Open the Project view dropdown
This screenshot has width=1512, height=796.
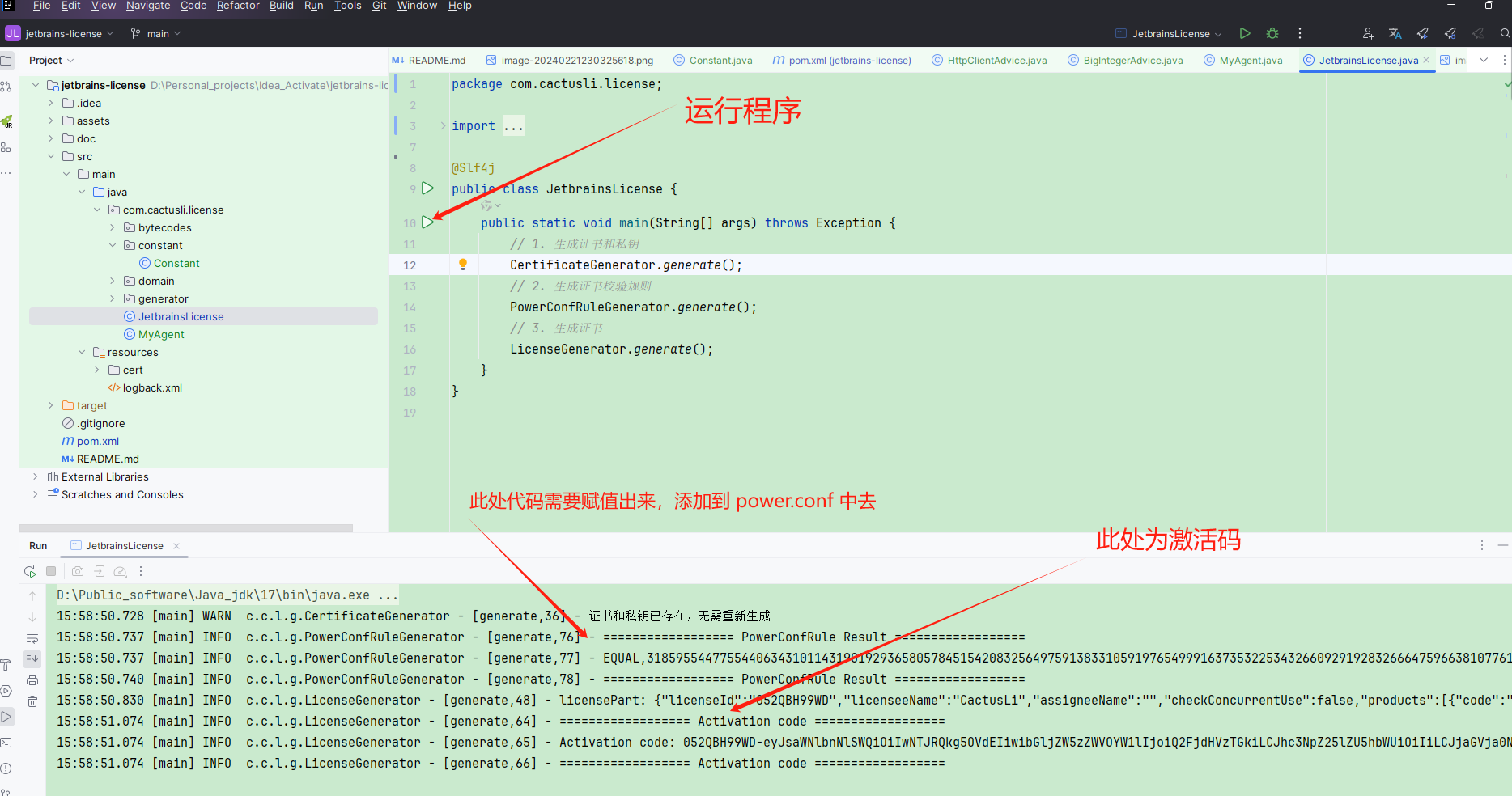coord(51,61)
